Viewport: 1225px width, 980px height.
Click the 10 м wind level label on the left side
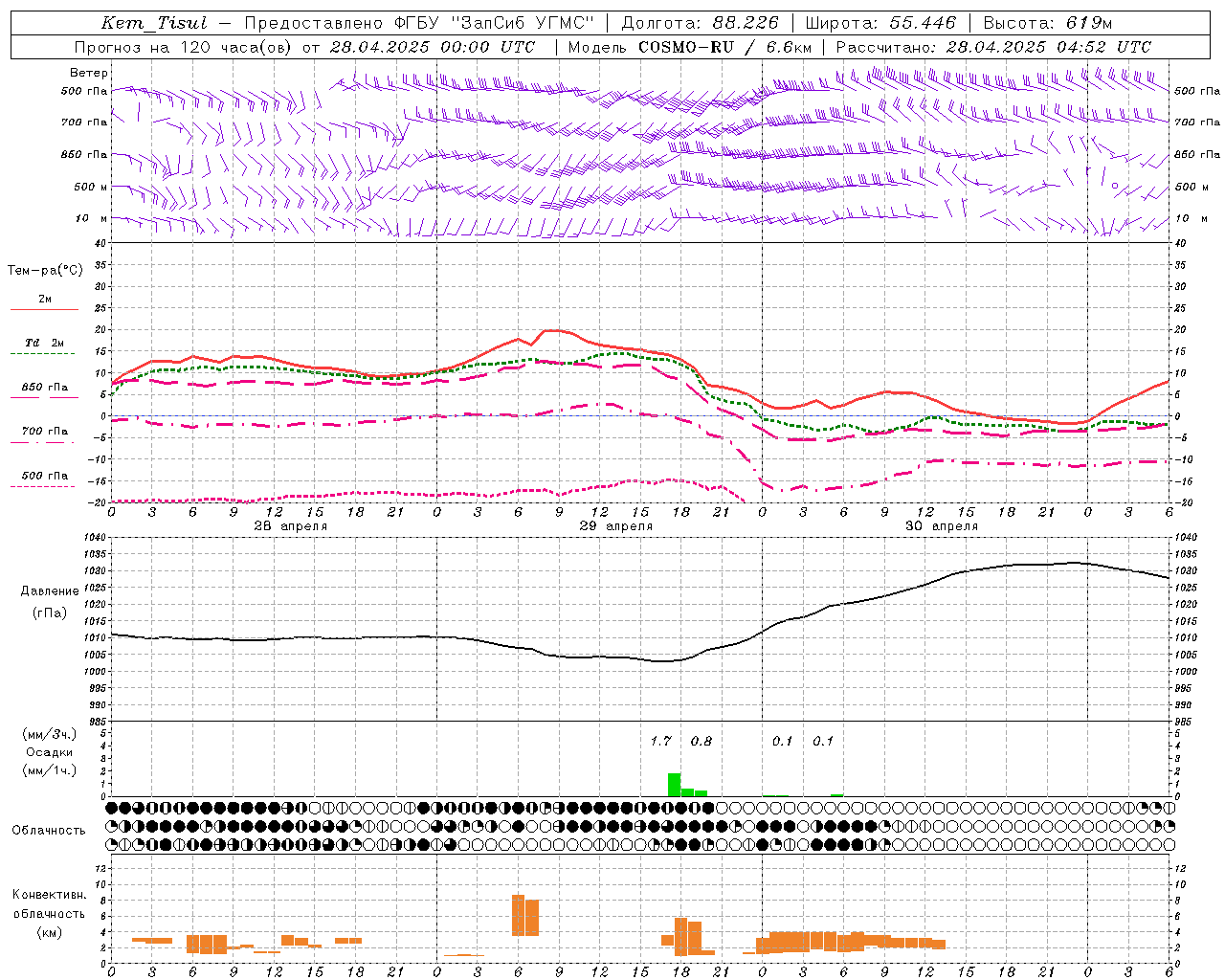coord(92,218)
